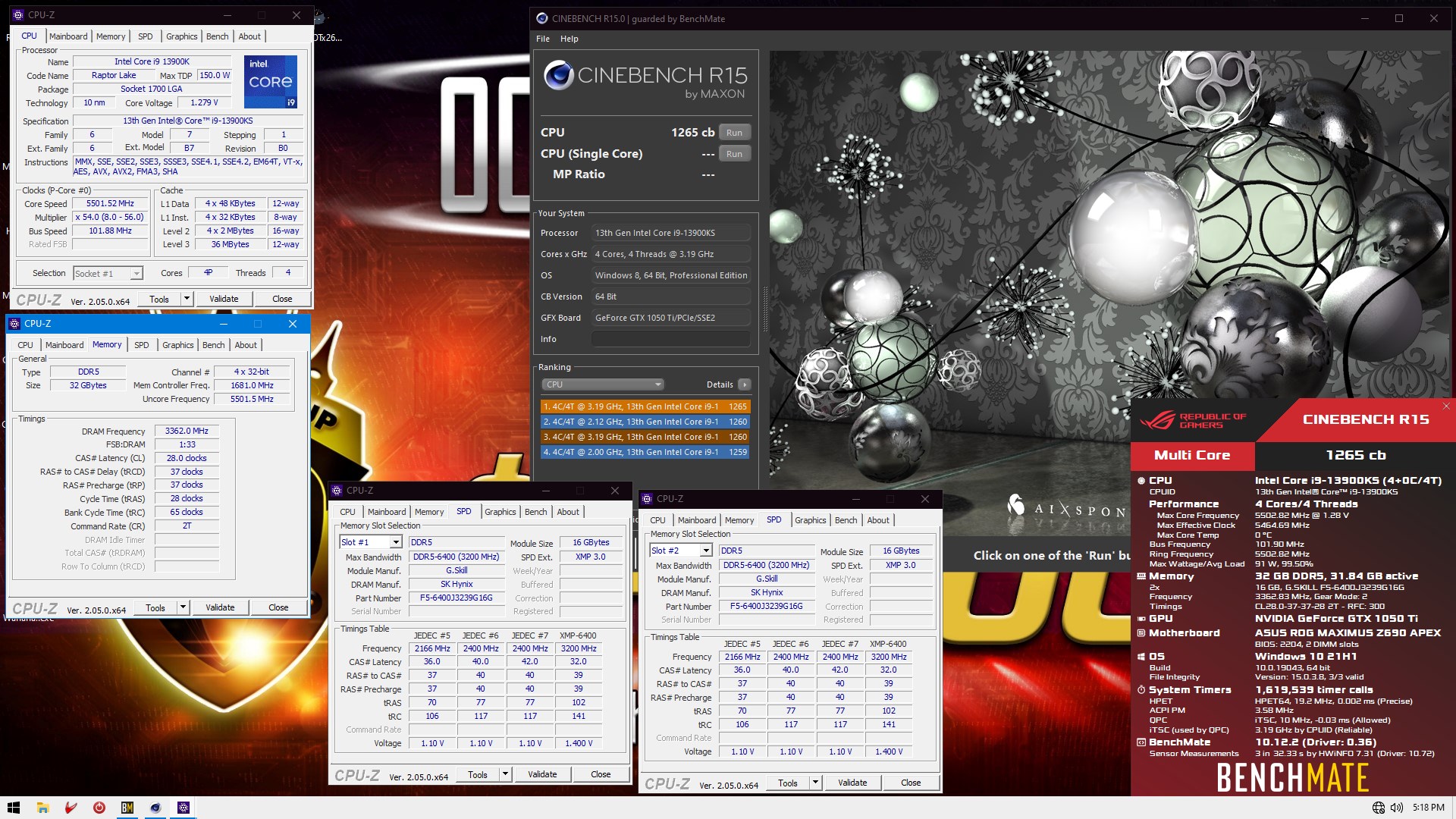
Task: Click Close button in CPU-Z Memory window
Action: 278,607
